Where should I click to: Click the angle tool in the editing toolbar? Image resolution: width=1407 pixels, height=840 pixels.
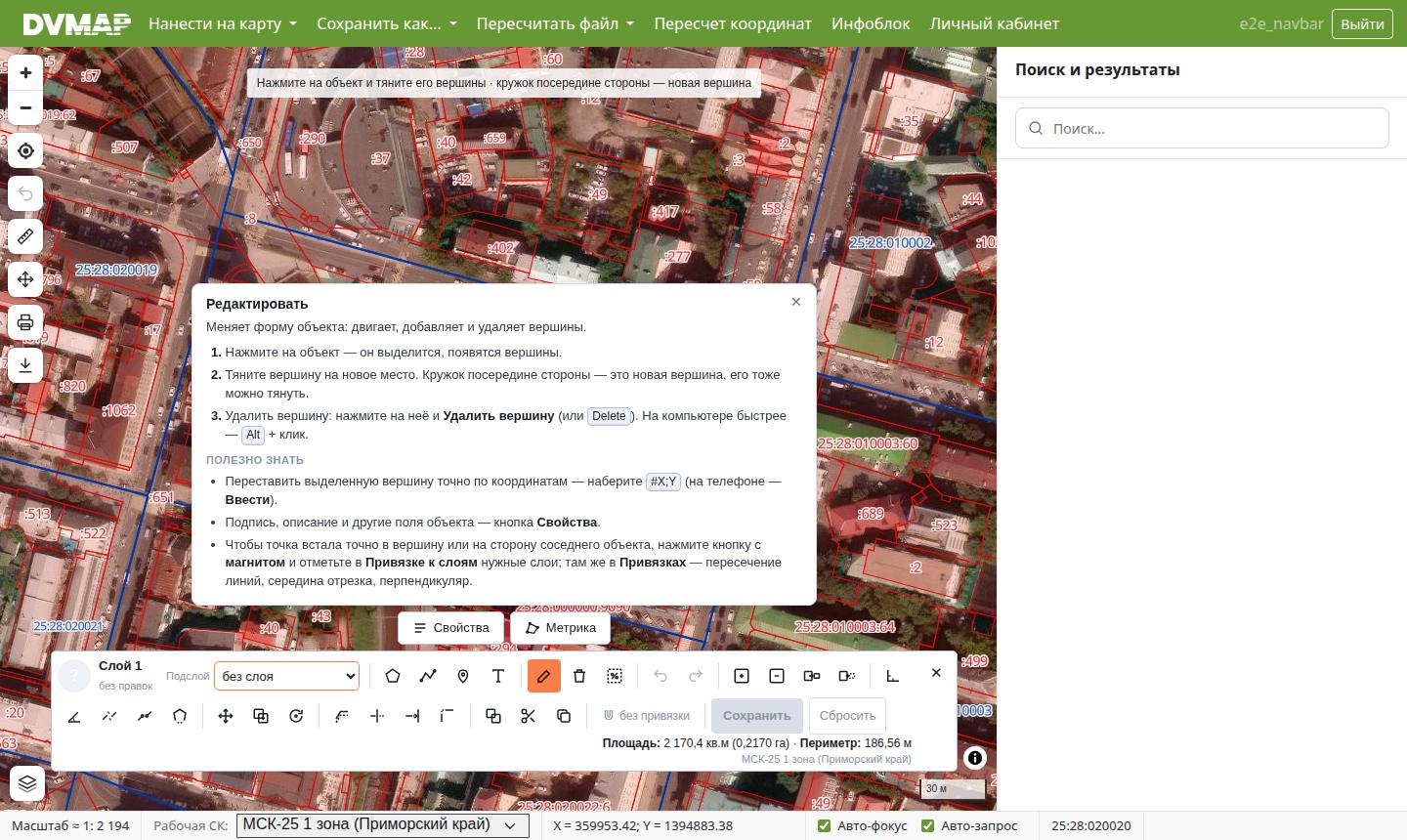tap(74, 716)
